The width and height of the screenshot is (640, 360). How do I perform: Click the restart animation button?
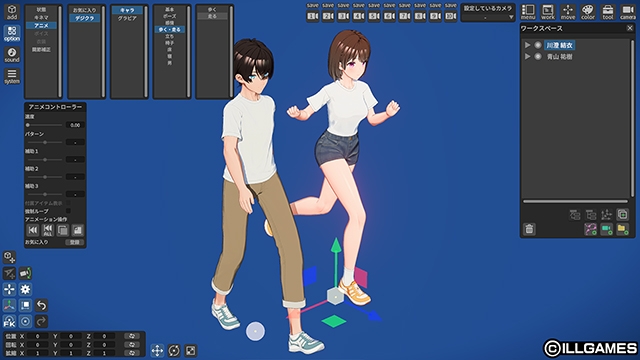tap(33, 230)
